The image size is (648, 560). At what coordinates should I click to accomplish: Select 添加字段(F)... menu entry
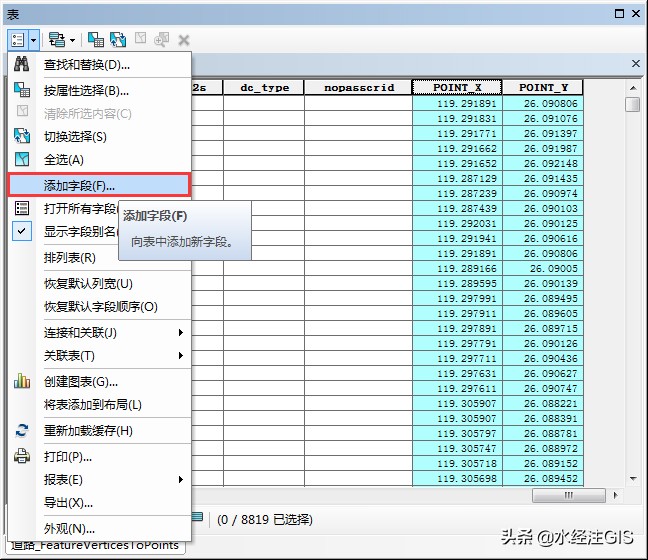(99, 185)
